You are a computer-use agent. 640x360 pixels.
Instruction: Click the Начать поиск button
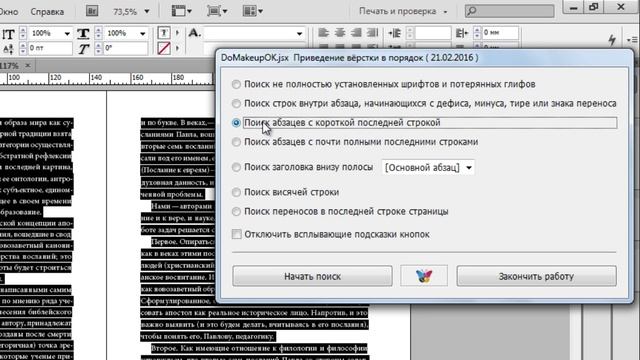[x=312, y=276]
